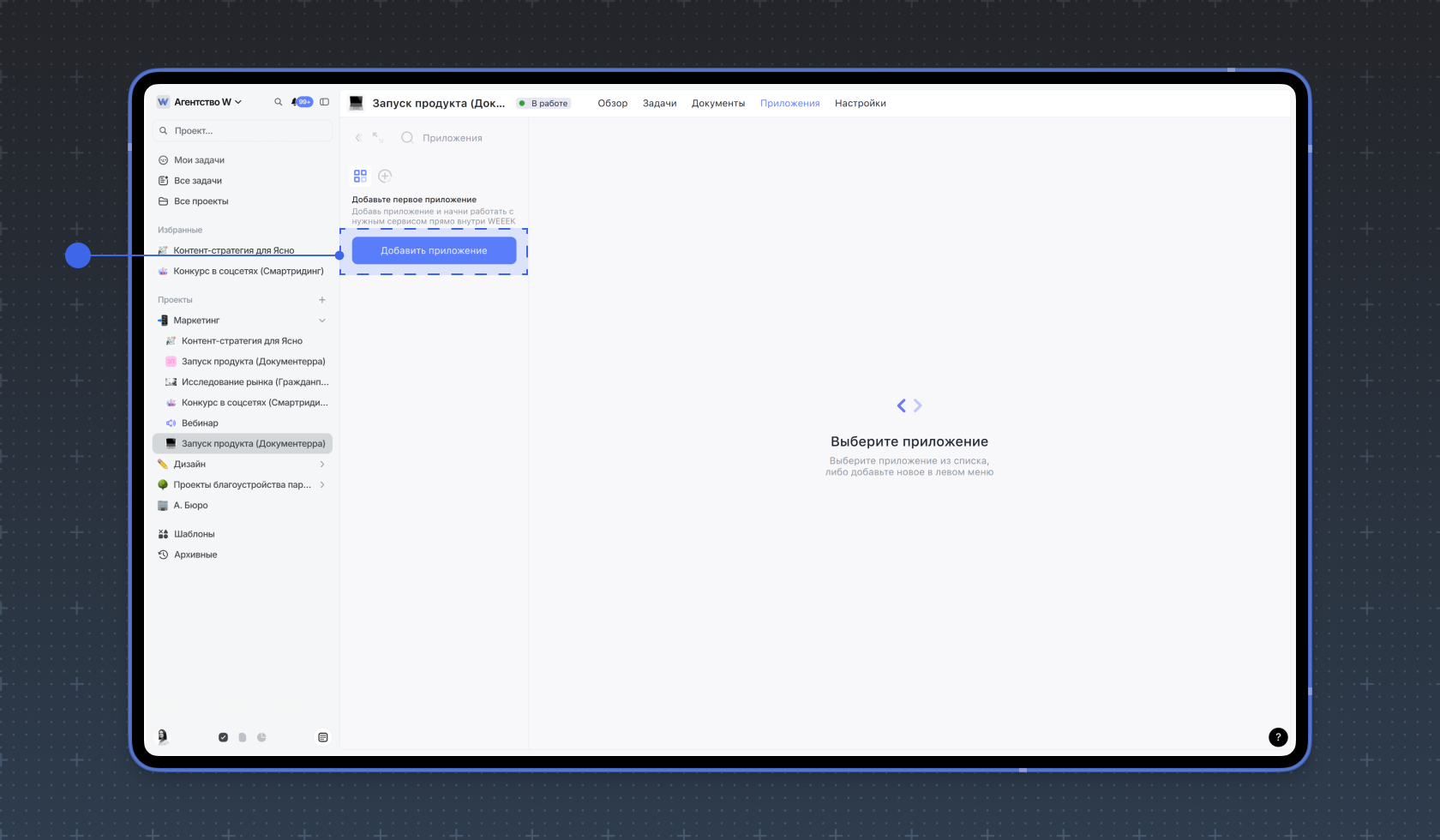Click the Проект search input field
Screen dimensions: 1440x840
pos(243,131)
